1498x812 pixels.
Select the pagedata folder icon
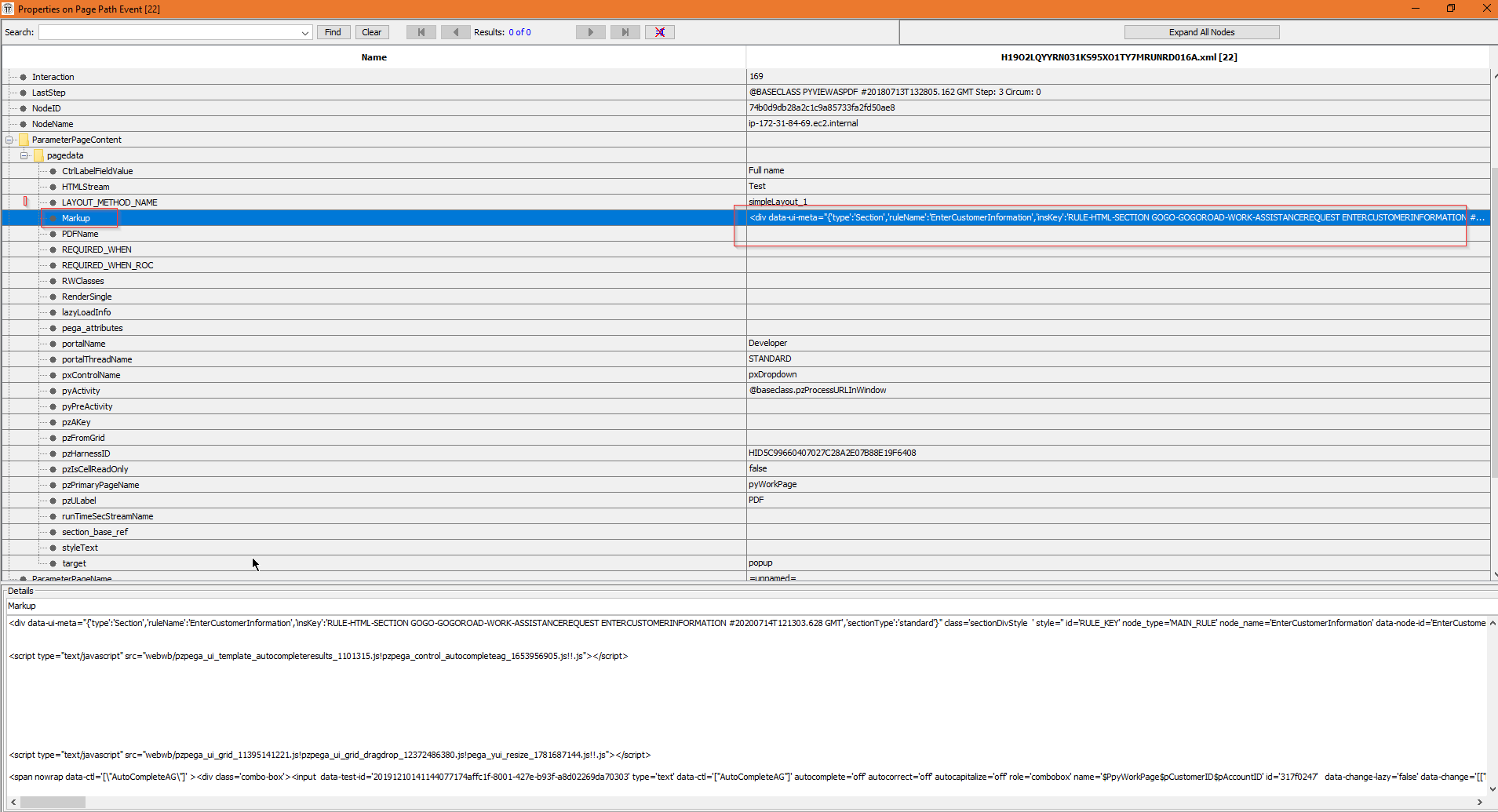(x=38, y=155)
